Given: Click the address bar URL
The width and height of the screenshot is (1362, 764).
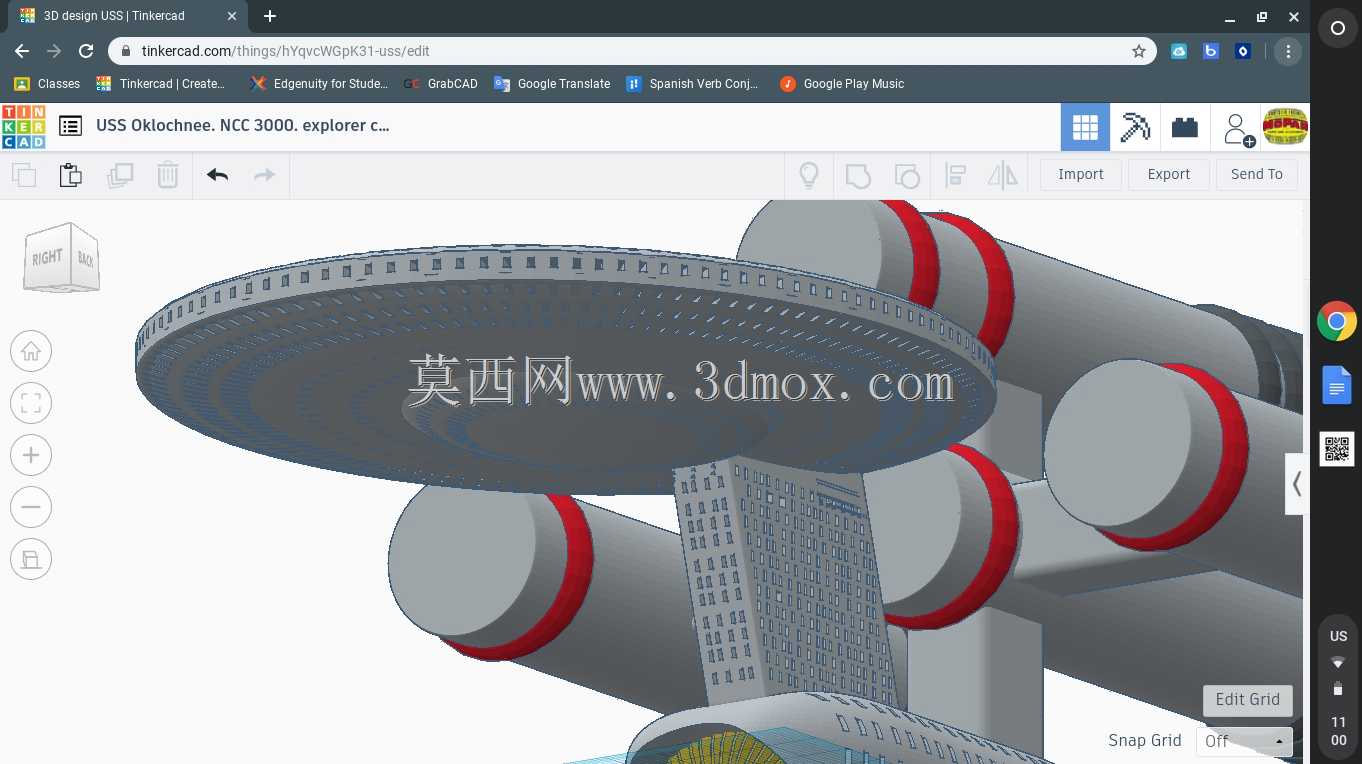Looking at the screenshot, I should click(286, 51).
